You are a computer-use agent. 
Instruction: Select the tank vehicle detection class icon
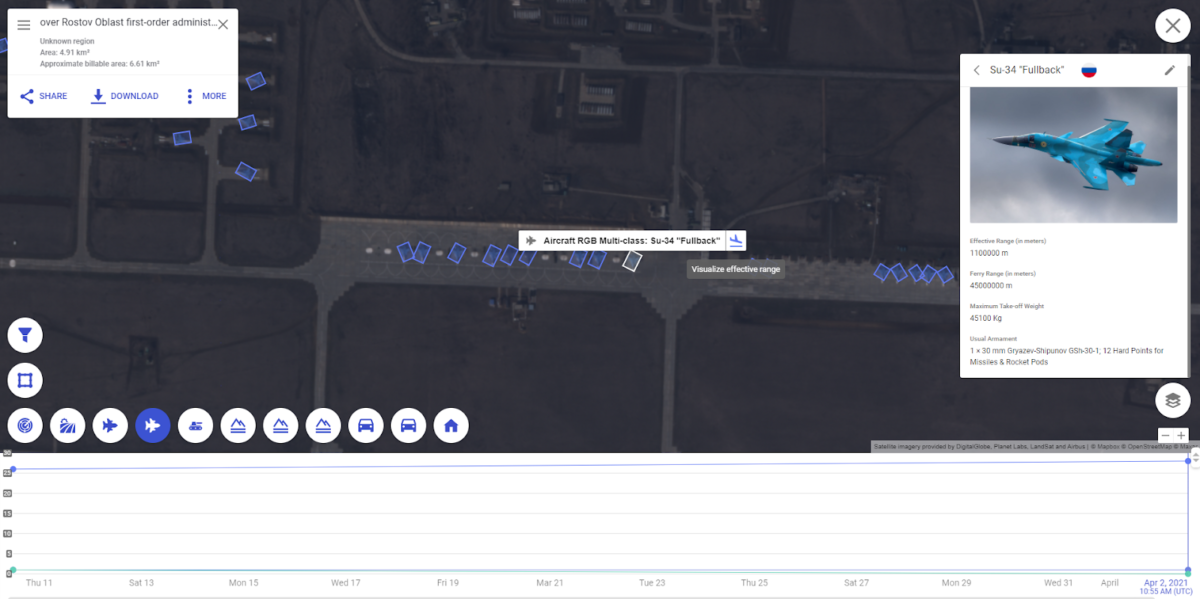pyautogui.click(x=195, y=425)
